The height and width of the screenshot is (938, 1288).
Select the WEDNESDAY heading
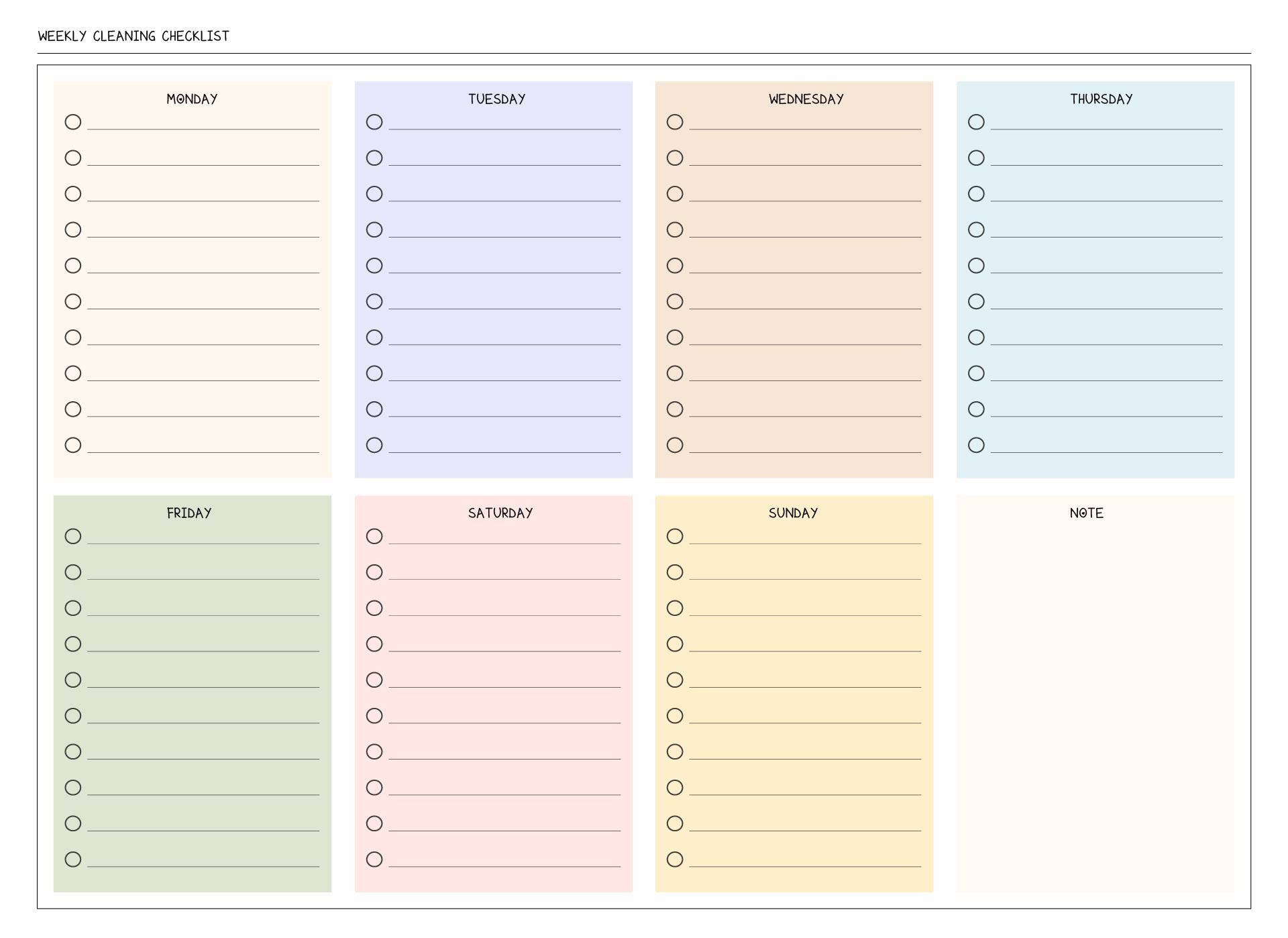[806, 99]
